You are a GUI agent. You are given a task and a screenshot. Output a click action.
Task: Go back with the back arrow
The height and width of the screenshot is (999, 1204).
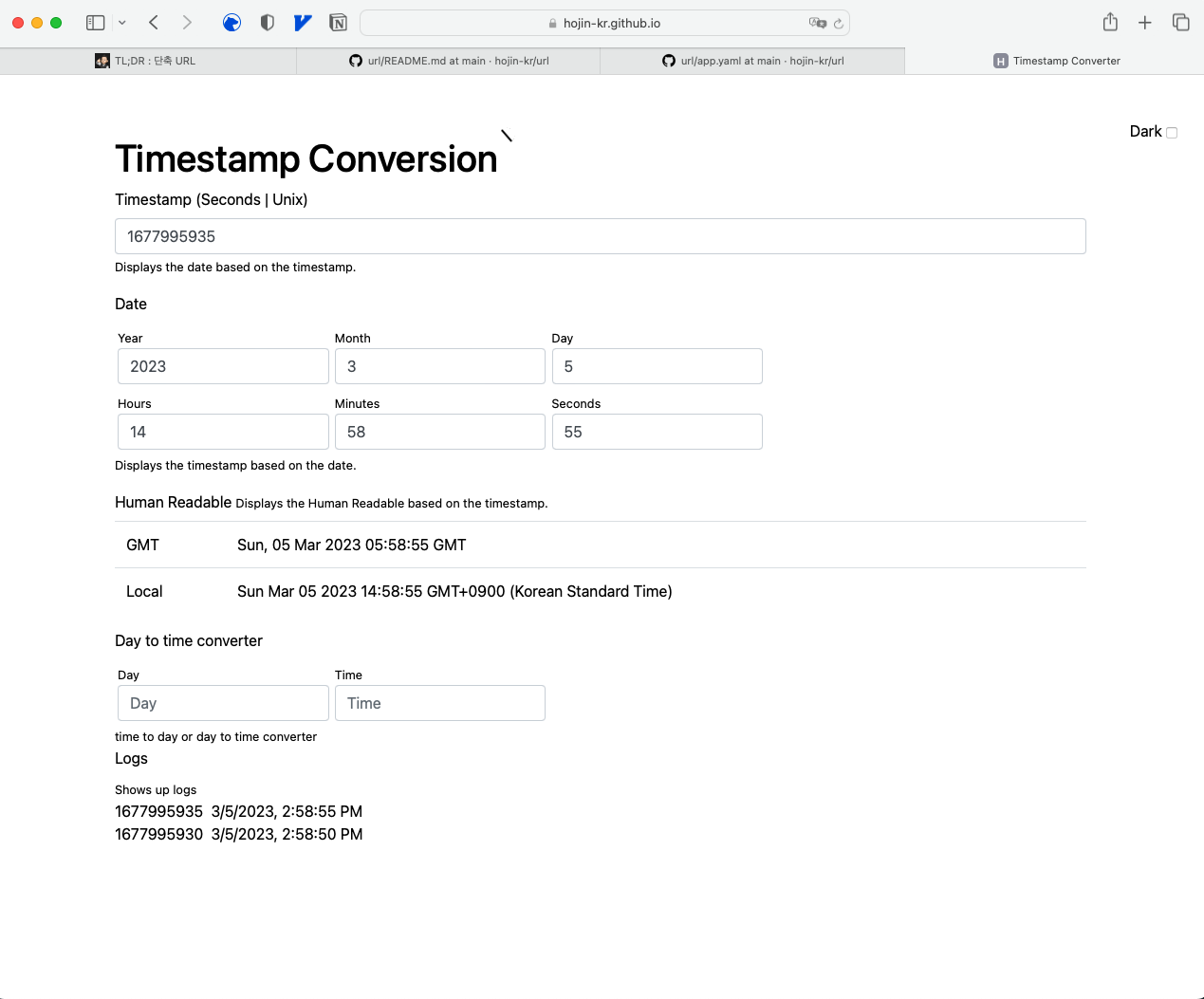pyautogui.click(x=154, y=22)
